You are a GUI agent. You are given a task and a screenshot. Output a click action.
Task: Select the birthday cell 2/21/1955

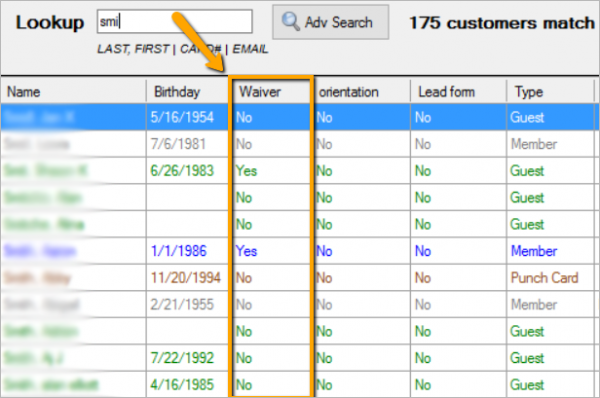tap(182, 305)
